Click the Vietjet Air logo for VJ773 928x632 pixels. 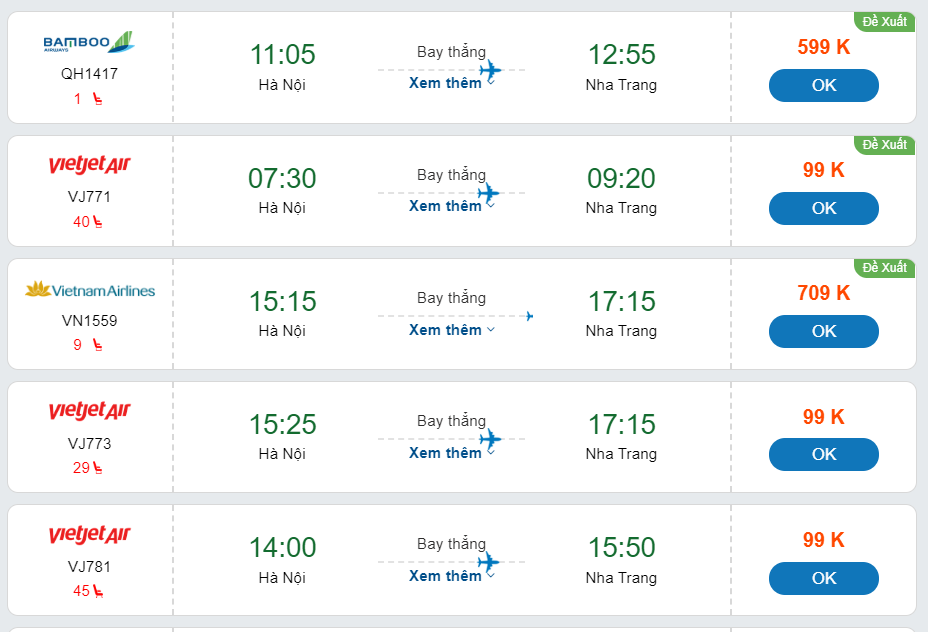[90, 411]
